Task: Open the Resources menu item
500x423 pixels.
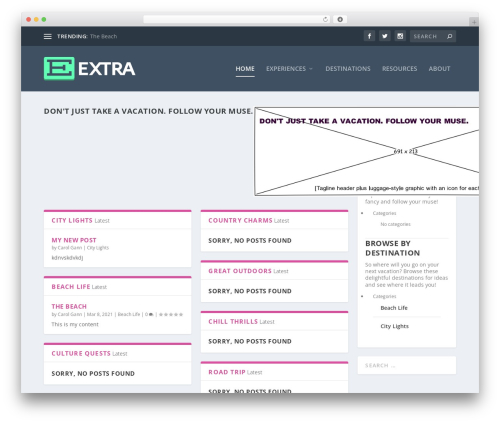Action: pos(399,69)
